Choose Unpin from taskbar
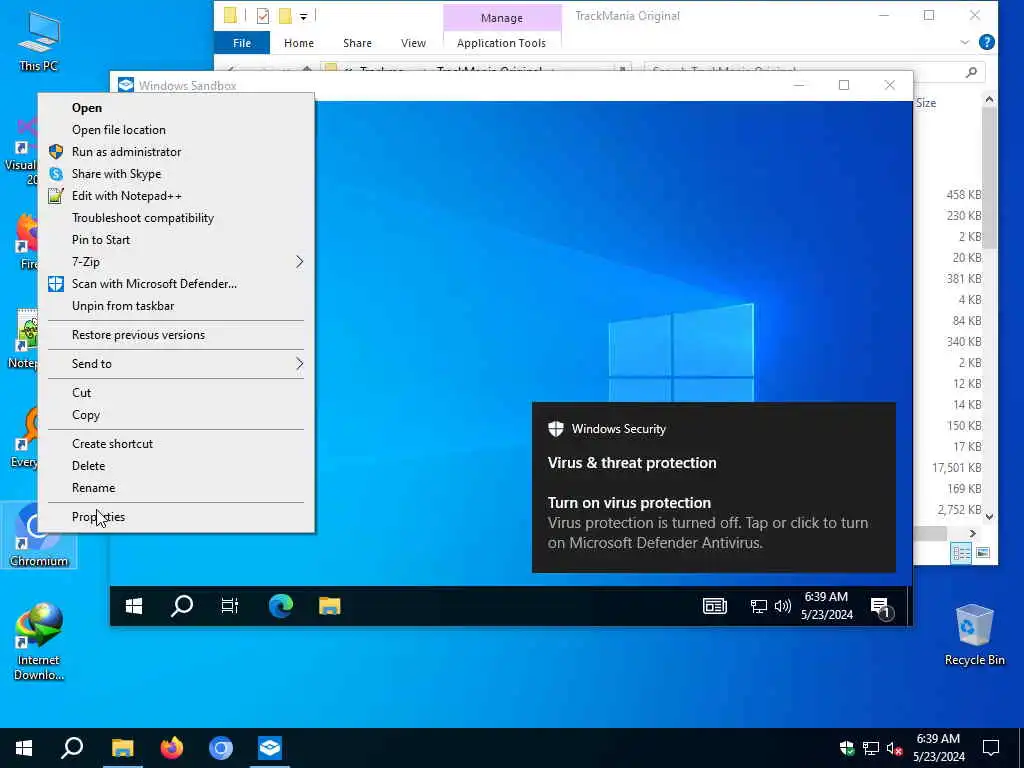This screenshot has height=768, width=1024. click(176, 306)
